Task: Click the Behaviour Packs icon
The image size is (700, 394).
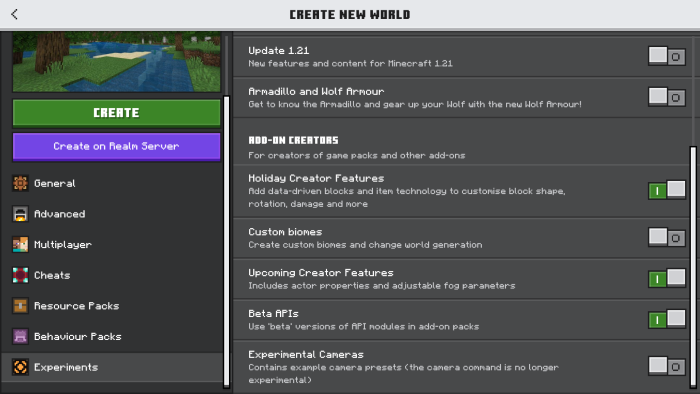Action: [20, 336]
